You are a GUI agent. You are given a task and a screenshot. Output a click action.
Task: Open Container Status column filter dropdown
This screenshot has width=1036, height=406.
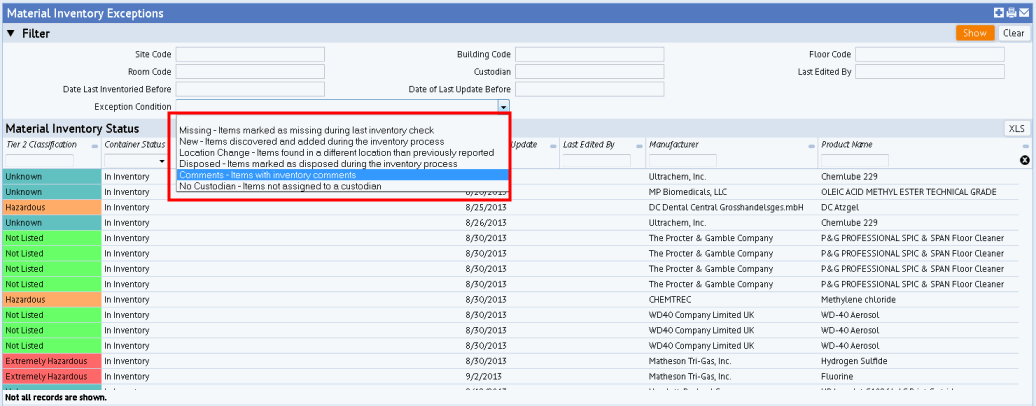point(133,160)
